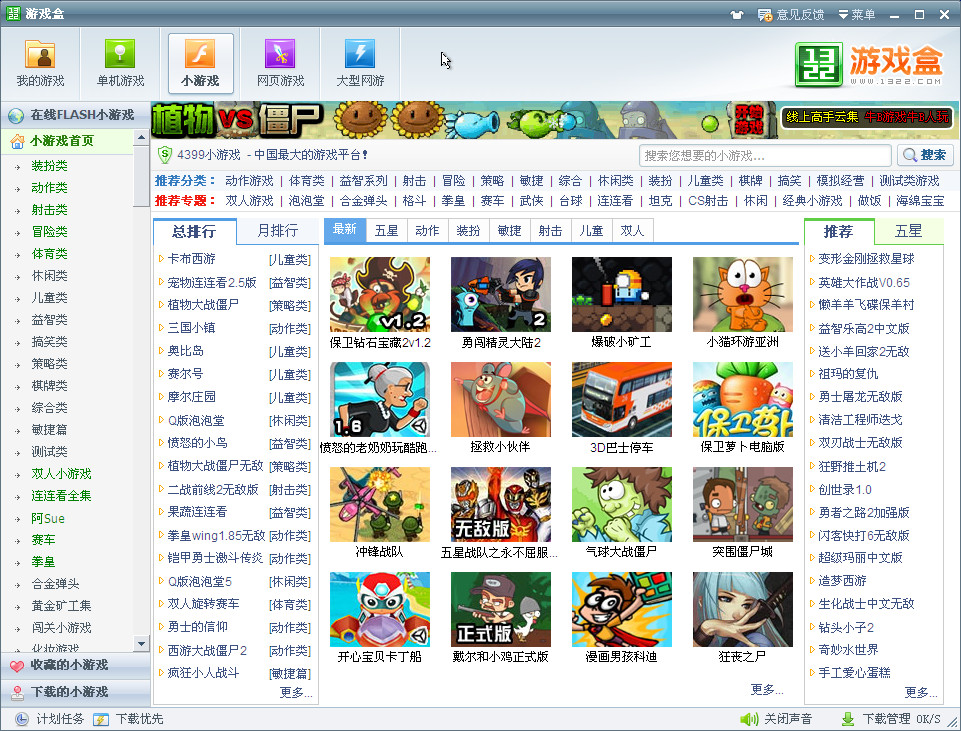Open 变形金刚拯救星球 recommendation
The width and height of the screenshot is (961, 731).
[x=865, y=259]
